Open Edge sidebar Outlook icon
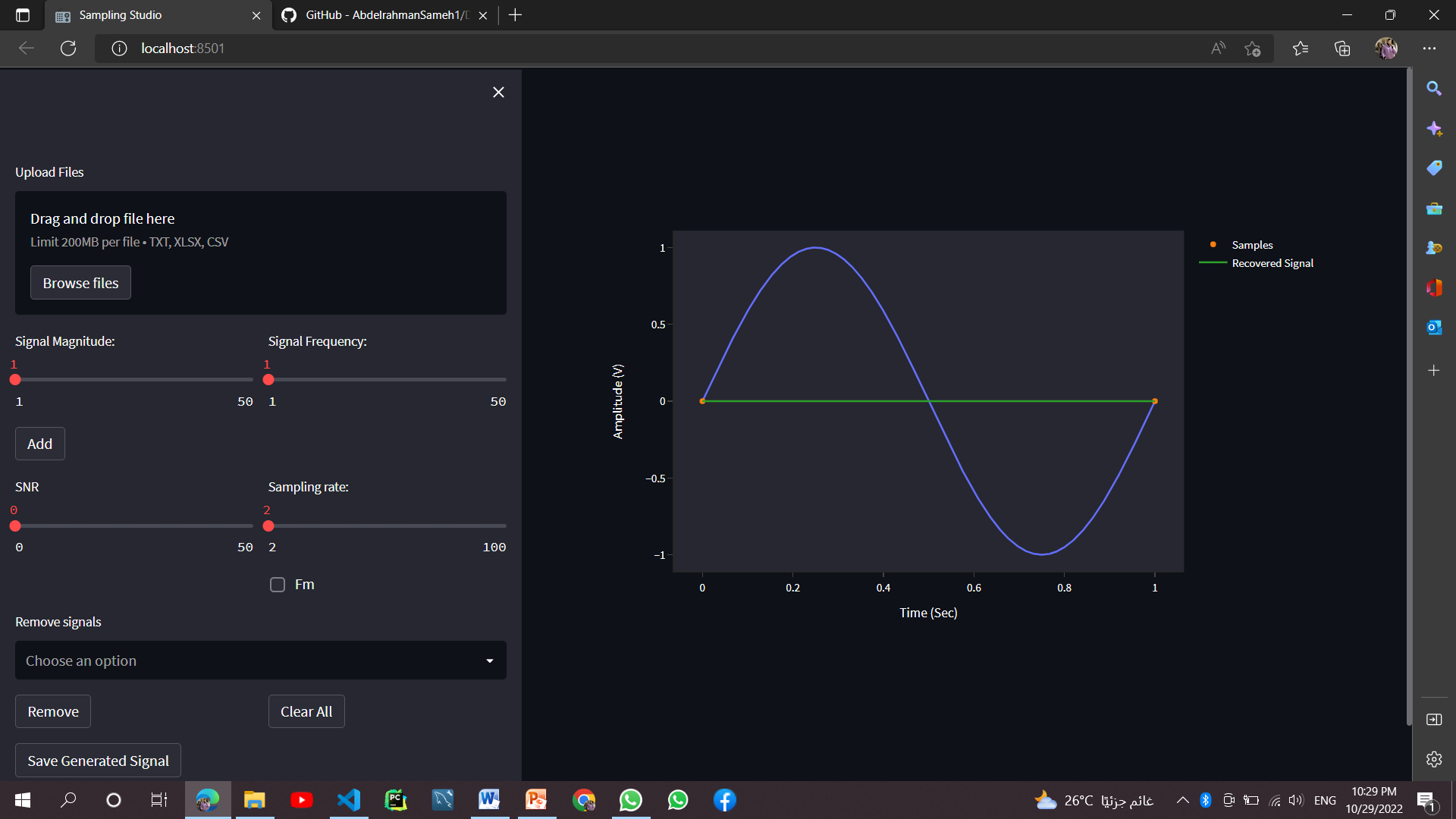This screenshot has width=1456, height=819. click(1434, 328)
